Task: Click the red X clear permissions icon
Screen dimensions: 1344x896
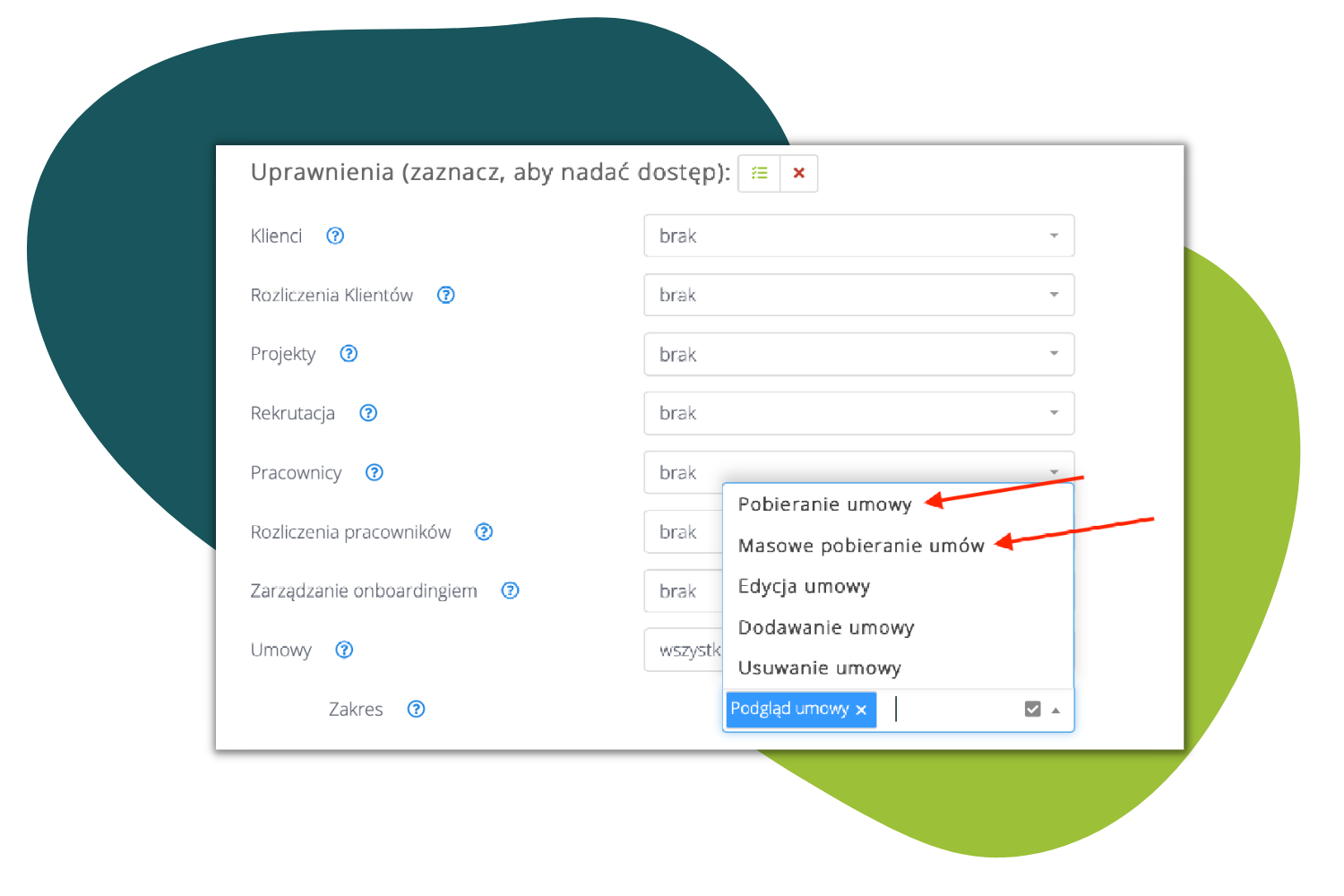Action: click(798, 173)
